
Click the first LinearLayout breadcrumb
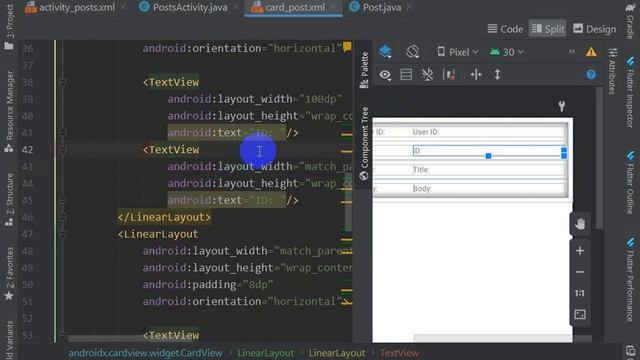(x=265, y=353)
